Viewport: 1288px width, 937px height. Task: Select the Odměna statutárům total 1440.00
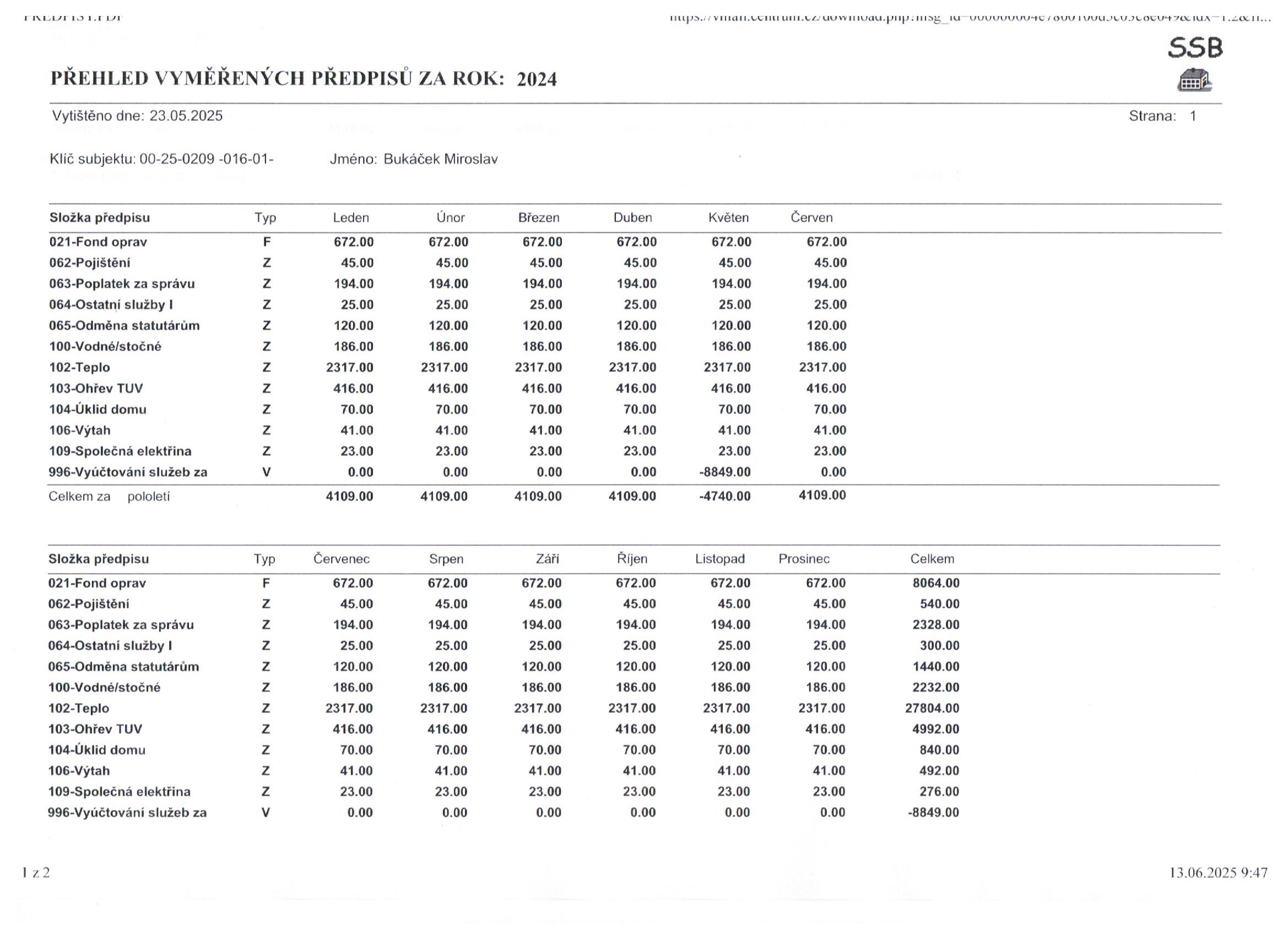click(x=936, y=667)
